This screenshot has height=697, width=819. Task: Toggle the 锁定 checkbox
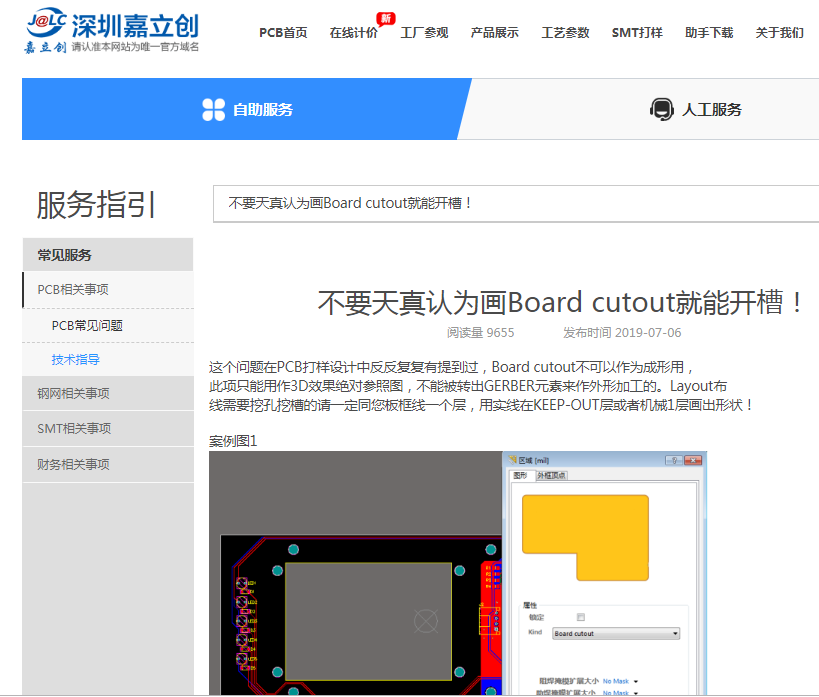[581, 617]
